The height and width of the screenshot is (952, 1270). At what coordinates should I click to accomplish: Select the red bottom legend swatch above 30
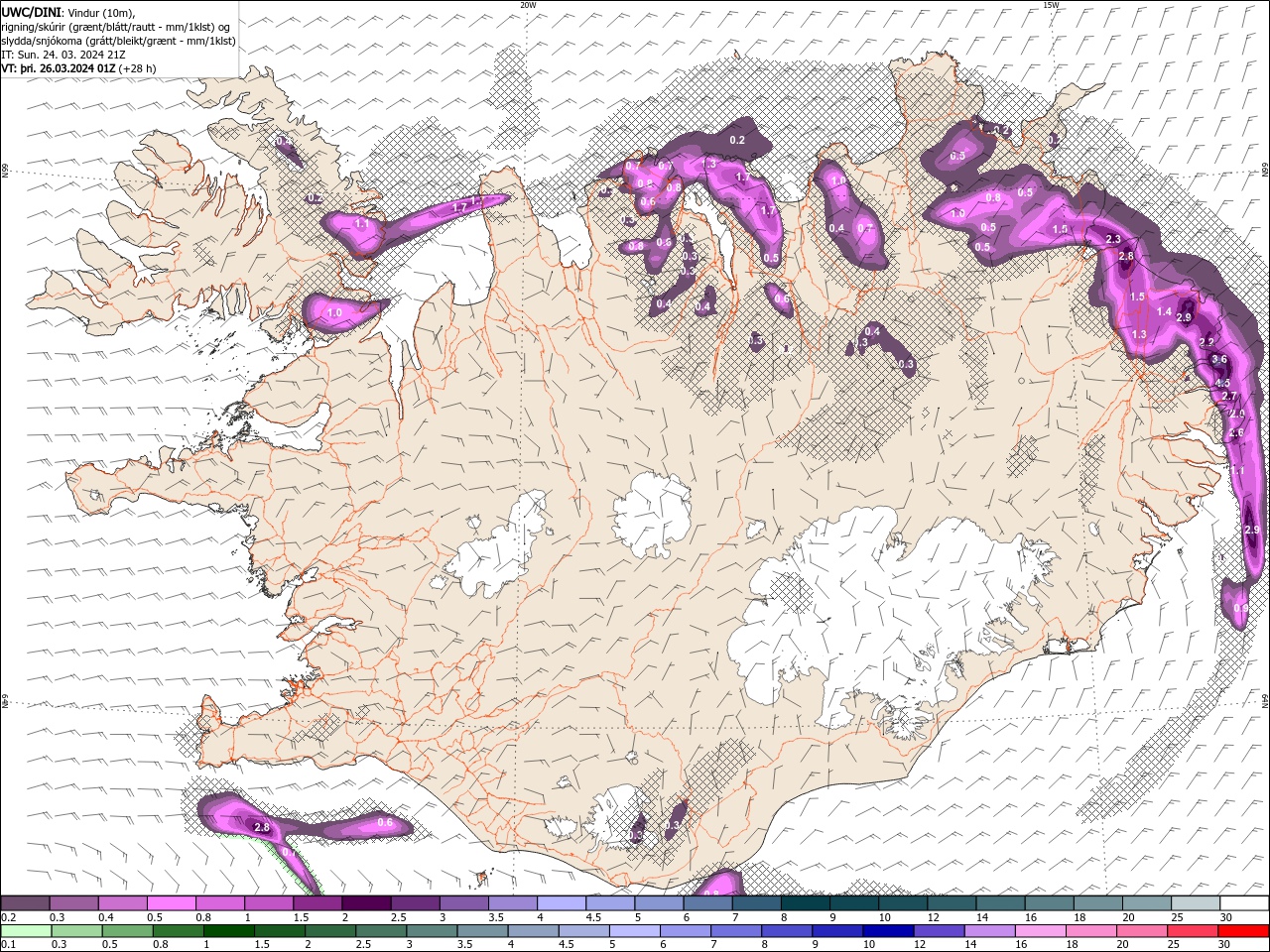tap(1242, 931)
